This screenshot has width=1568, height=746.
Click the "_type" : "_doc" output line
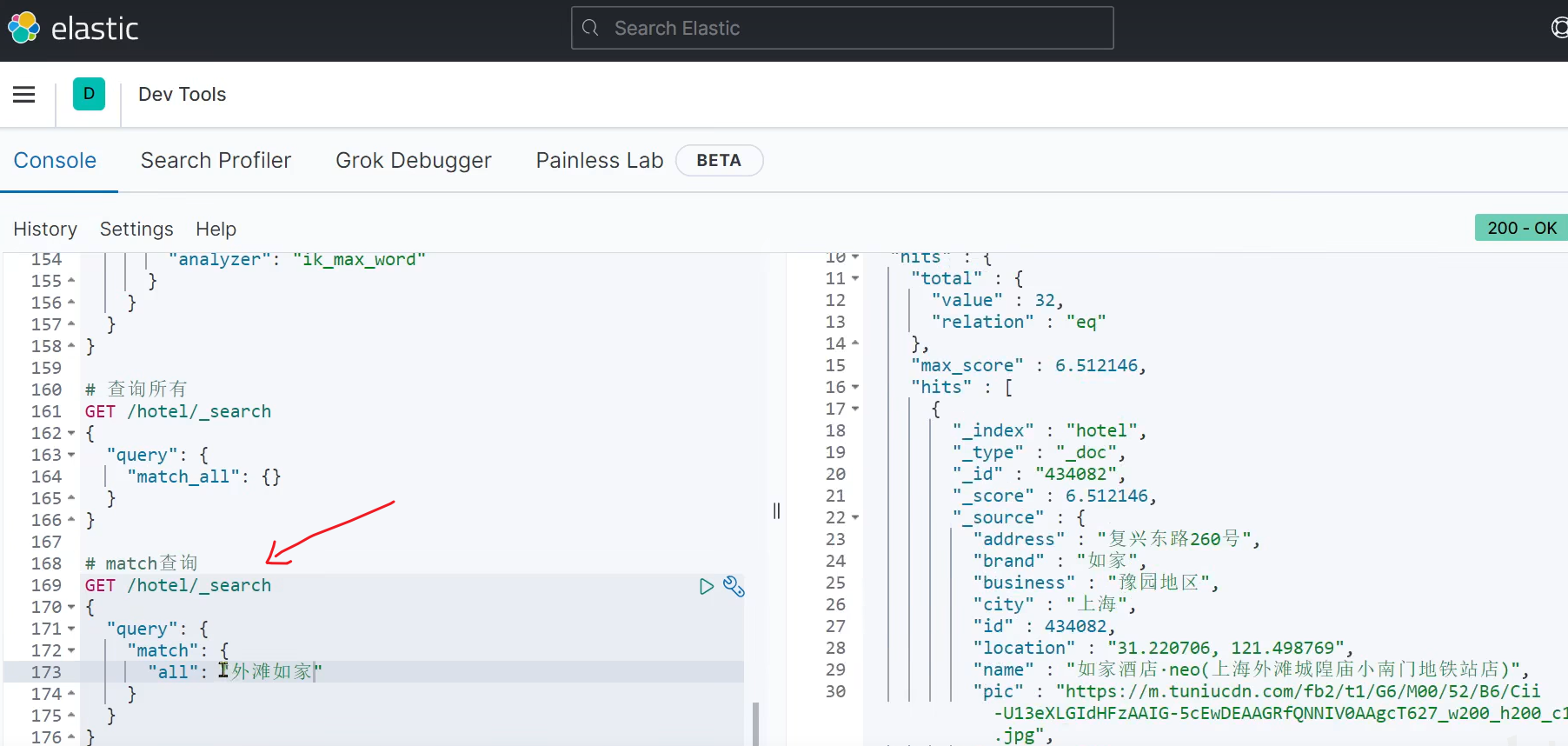click(x=1039, y=452)
